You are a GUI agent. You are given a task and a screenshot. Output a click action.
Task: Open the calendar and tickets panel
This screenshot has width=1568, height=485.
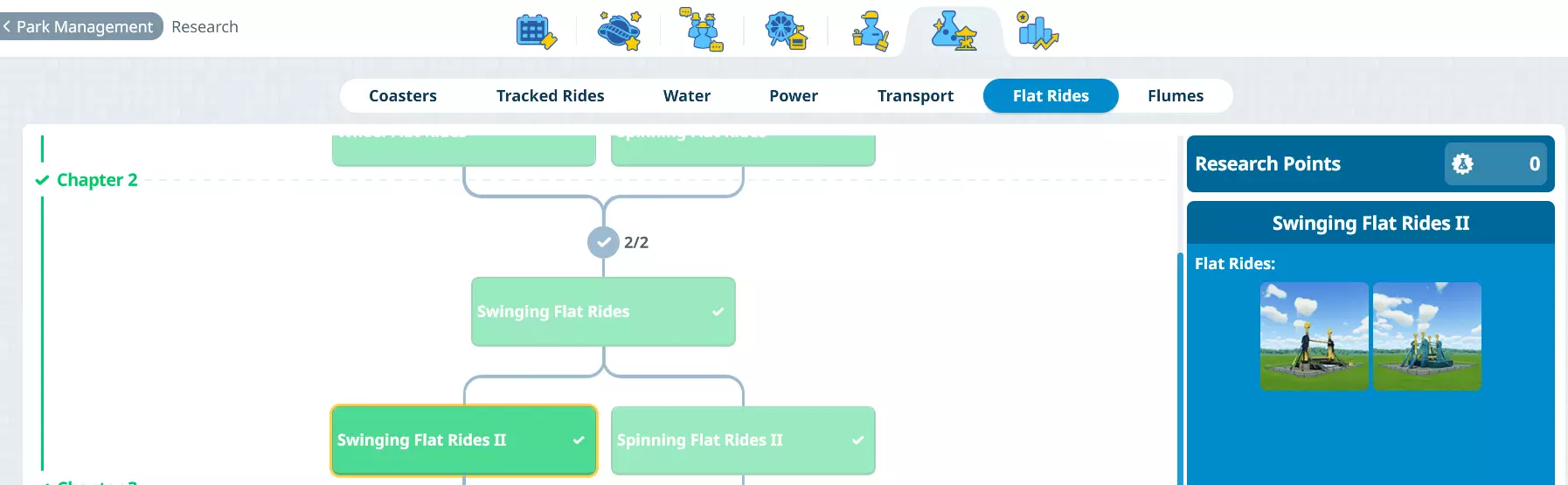(x=536, y=31)
